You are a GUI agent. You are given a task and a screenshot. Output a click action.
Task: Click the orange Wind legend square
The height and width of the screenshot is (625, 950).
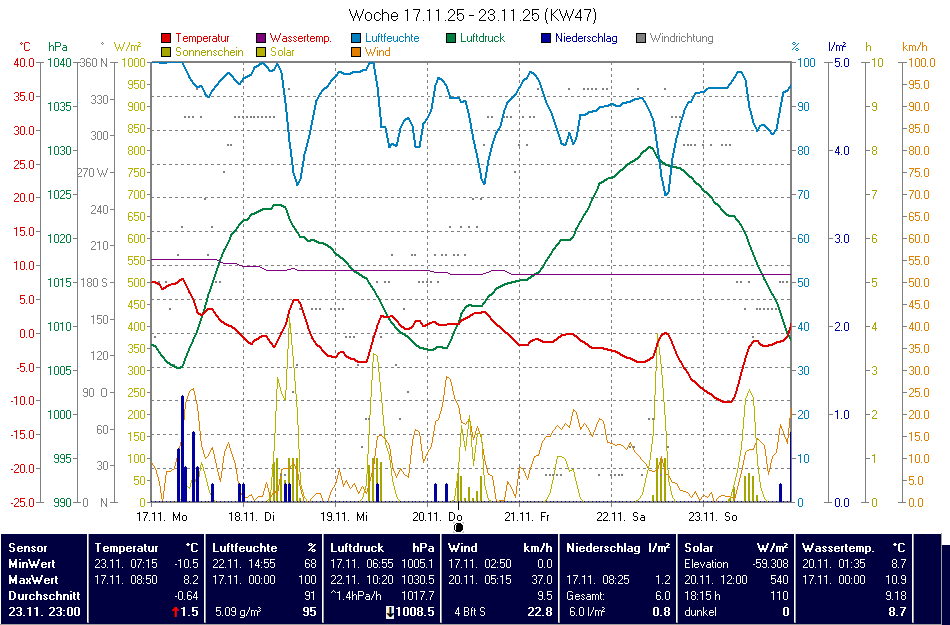click(x=357, y=51)
